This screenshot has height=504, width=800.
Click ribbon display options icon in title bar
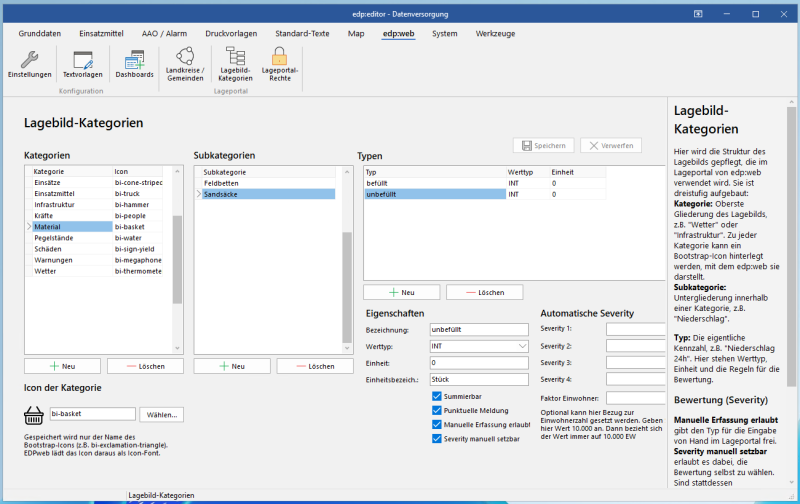698,14
